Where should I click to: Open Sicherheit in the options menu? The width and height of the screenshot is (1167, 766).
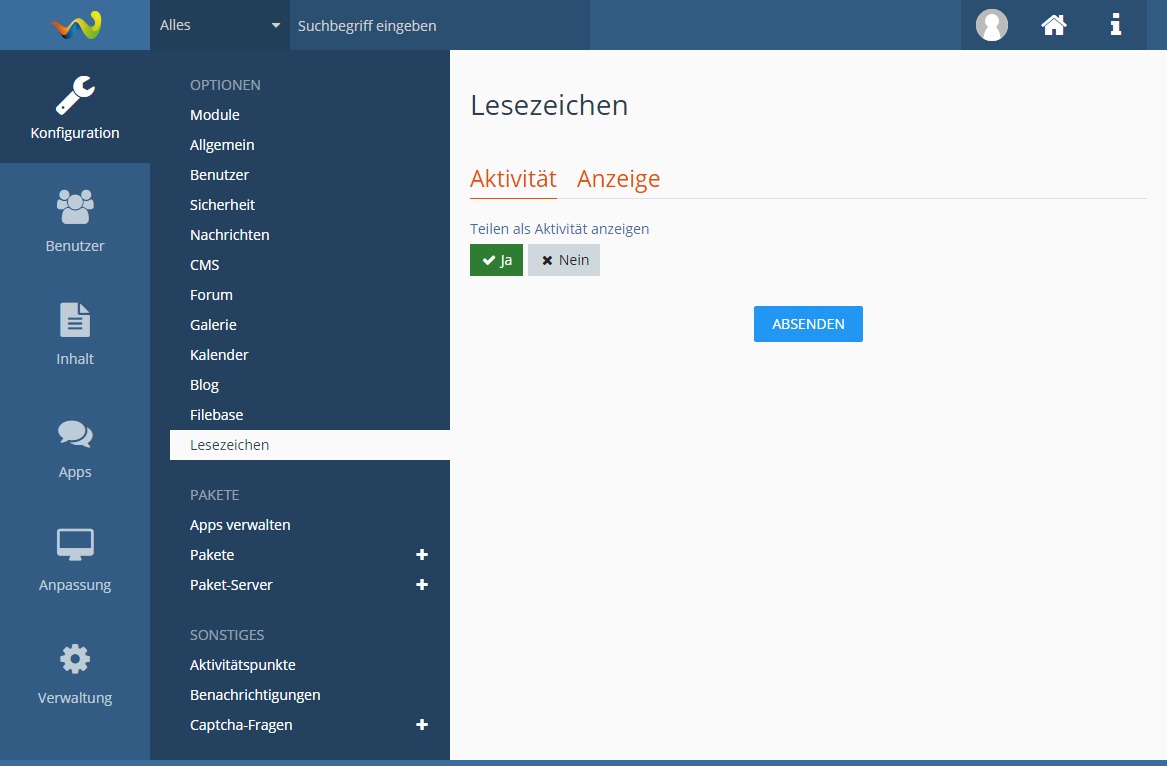(x=222, y=205)
